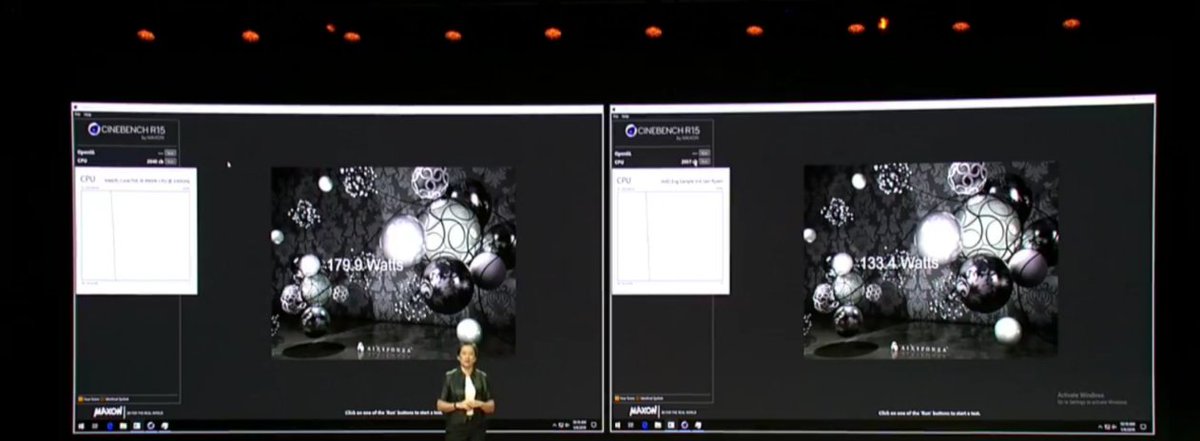Click the CPU ranking panel in right window
The width and height of the screenshot is (1200, 441).
[670, 231]
